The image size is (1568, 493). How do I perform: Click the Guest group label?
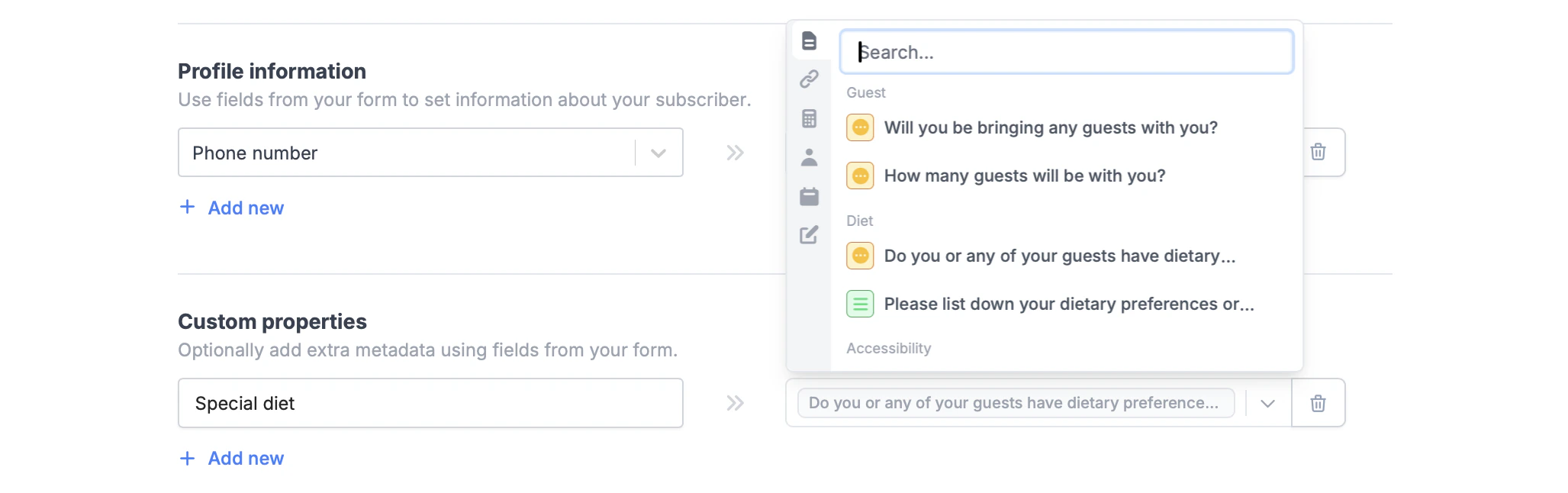[x=866, y=92]
